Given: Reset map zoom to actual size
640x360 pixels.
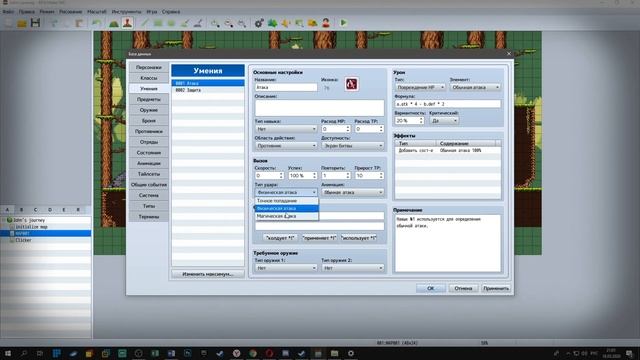Looking at the screenshot, I should pos(242,23).
